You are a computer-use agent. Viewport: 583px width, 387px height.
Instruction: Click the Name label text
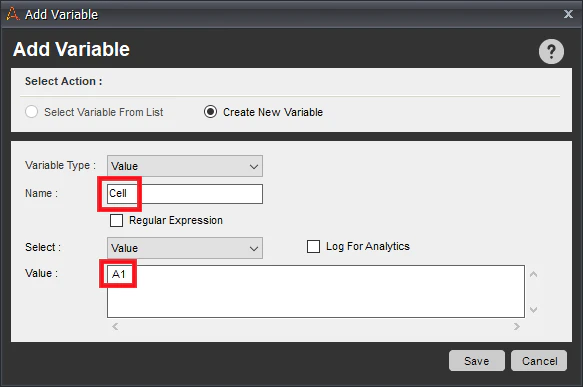(x=41, y=193)
